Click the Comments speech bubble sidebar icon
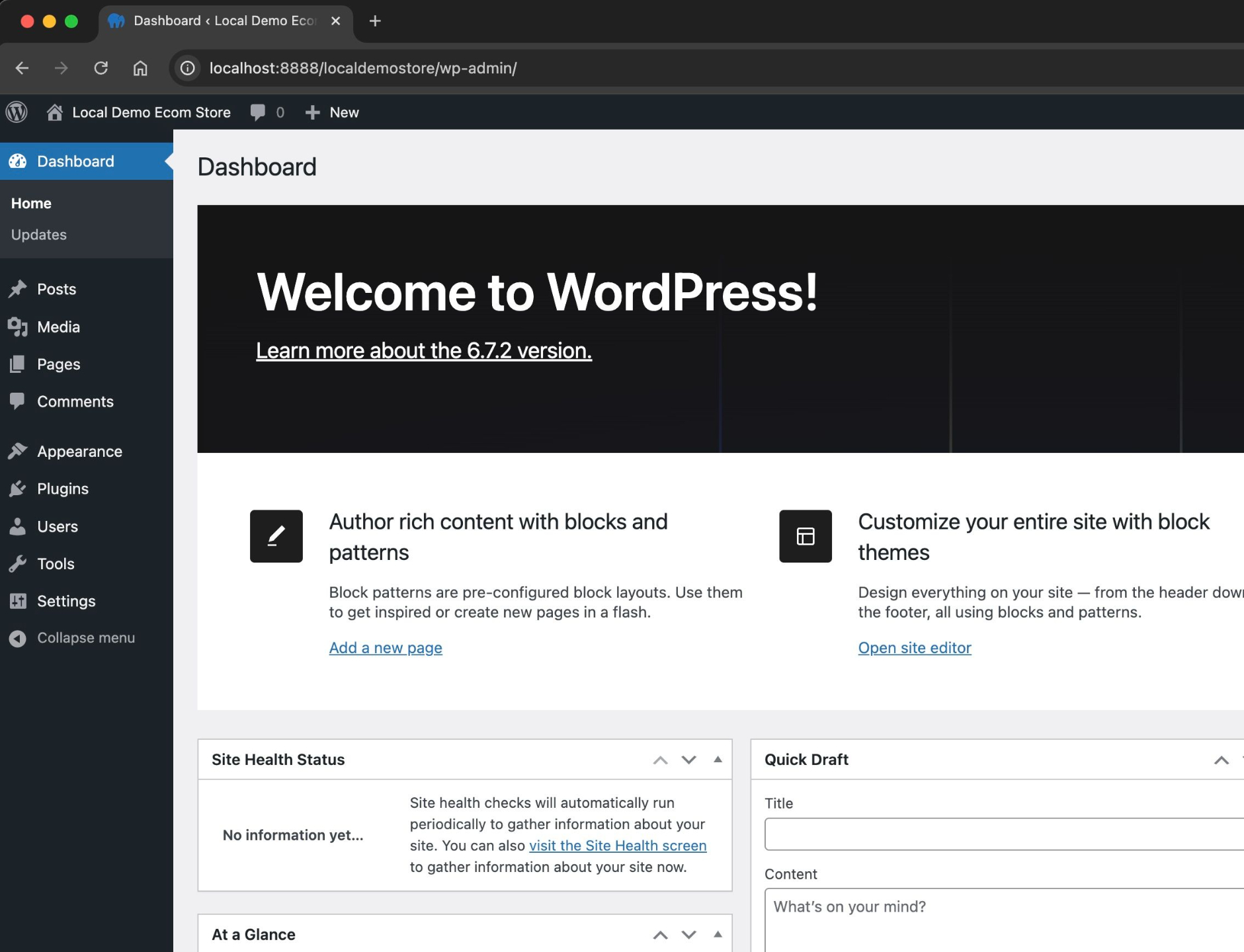The height and width of the screenshot is (952, 1244). (18, 401)
